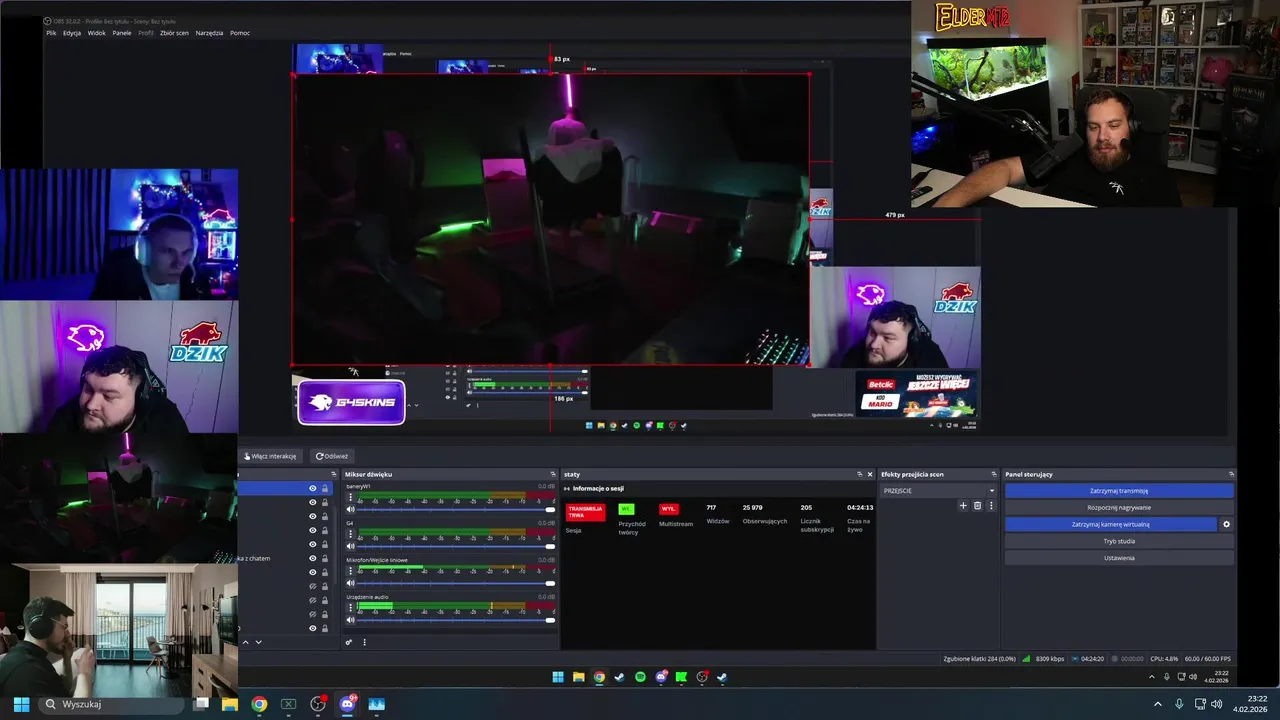Screen dimensions: 1280x720
Task: Undock the Panel sterujący dock
Action: coord(1229,474)
